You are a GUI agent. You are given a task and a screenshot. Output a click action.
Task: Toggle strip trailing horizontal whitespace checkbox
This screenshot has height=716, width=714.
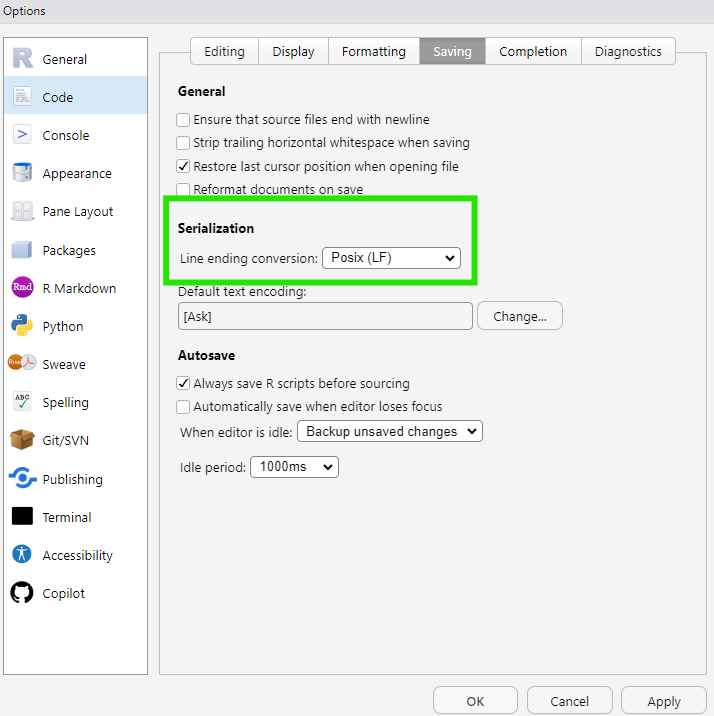[x=183, y=143]
